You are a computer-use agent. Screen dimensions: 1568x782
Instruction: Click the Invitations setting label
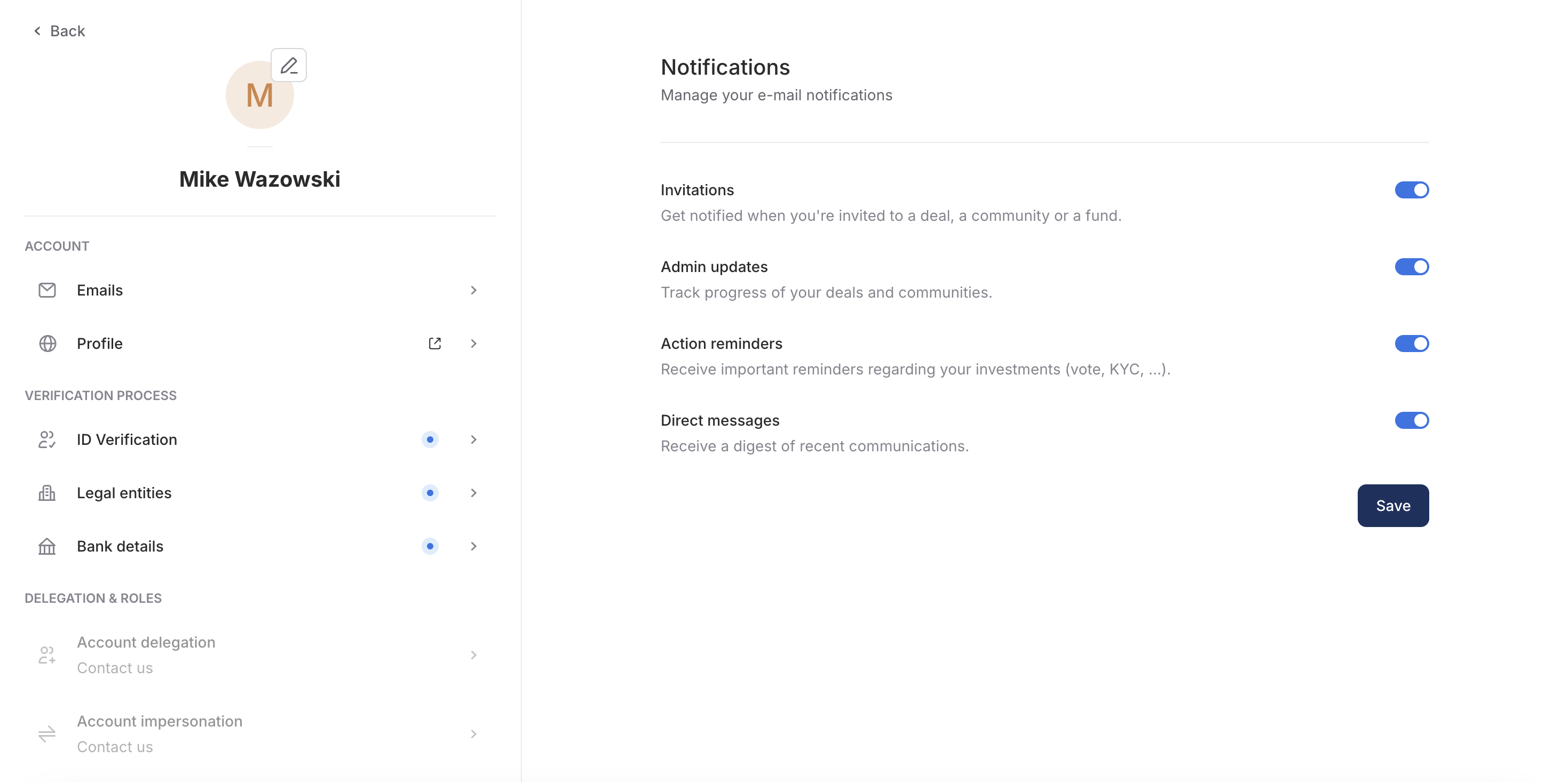point(697,190)
